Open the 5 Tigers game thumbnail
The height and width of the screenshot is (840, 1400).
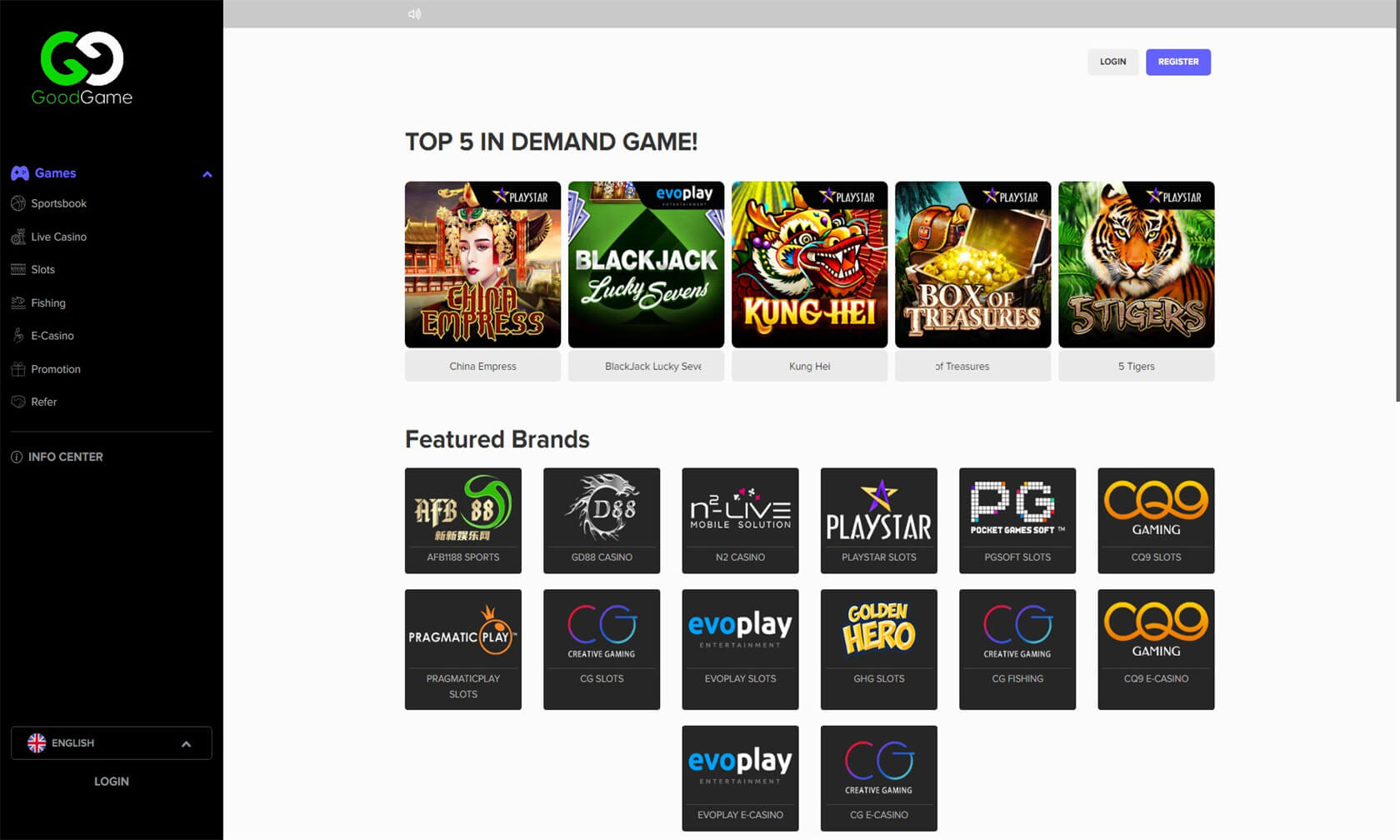point(1136,265)
